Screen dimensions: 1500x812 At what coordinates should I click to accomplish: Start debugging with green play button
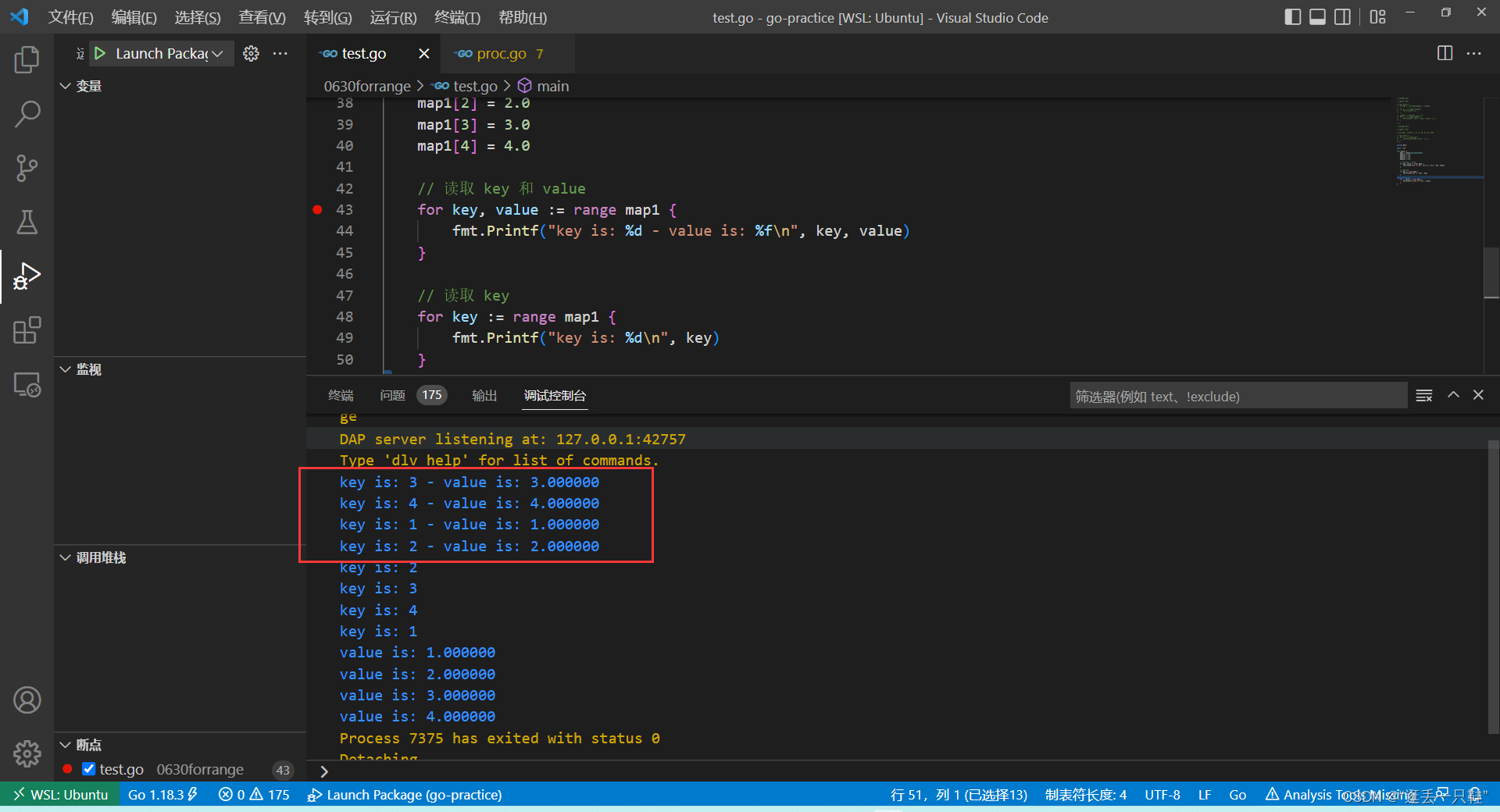(x=100, y=53)
